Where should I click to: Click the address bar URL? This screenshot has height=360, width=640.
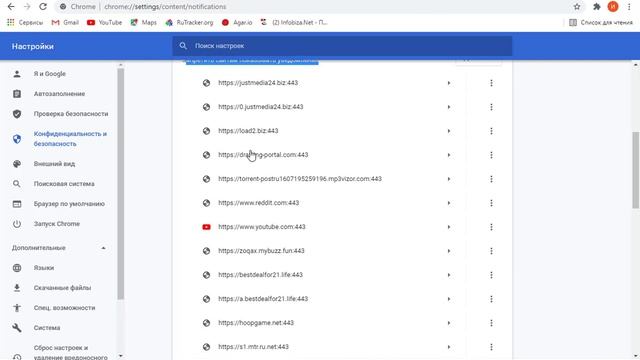(165, 7)
